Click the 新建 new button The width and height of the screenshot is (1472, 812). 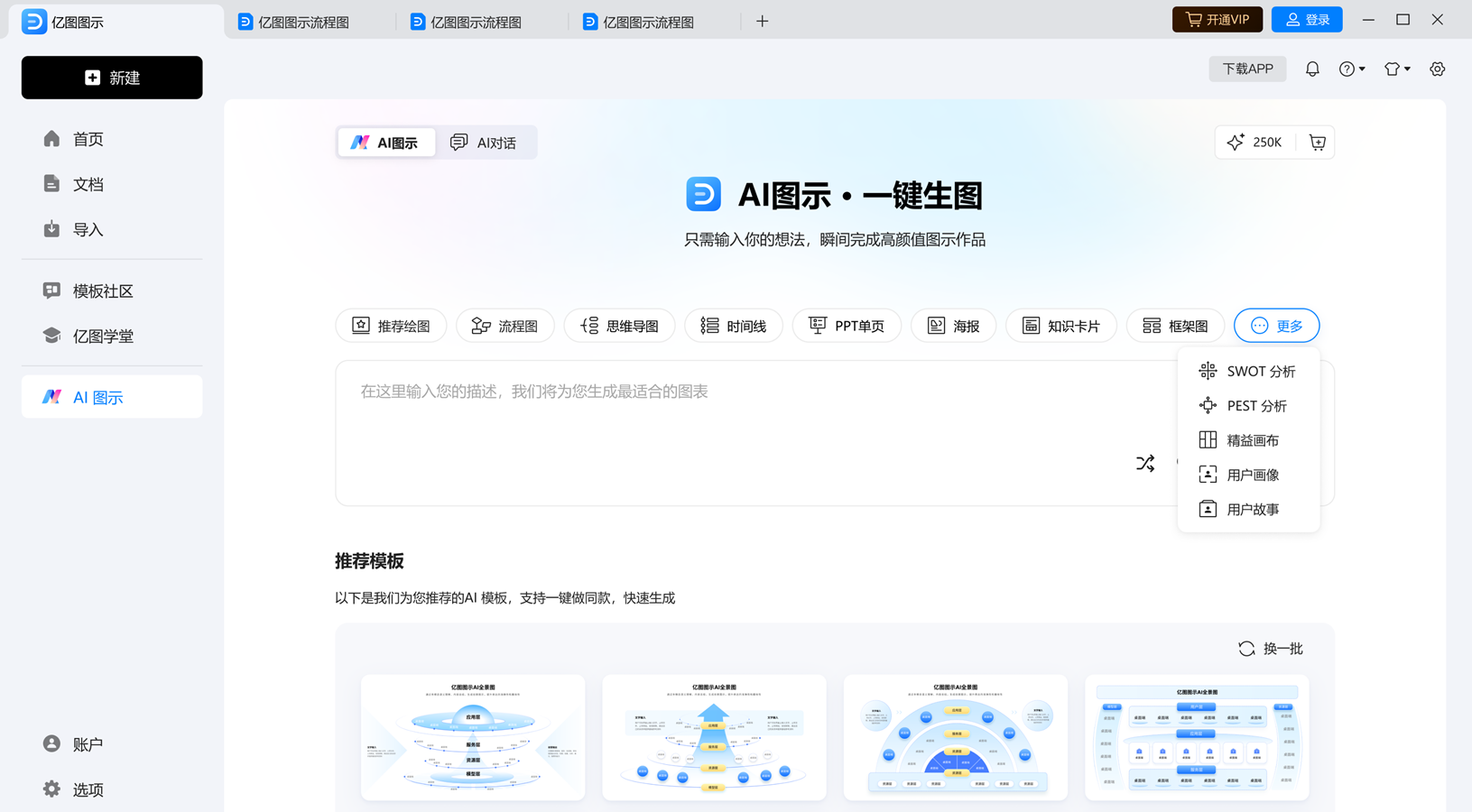[x=111, y=77]
